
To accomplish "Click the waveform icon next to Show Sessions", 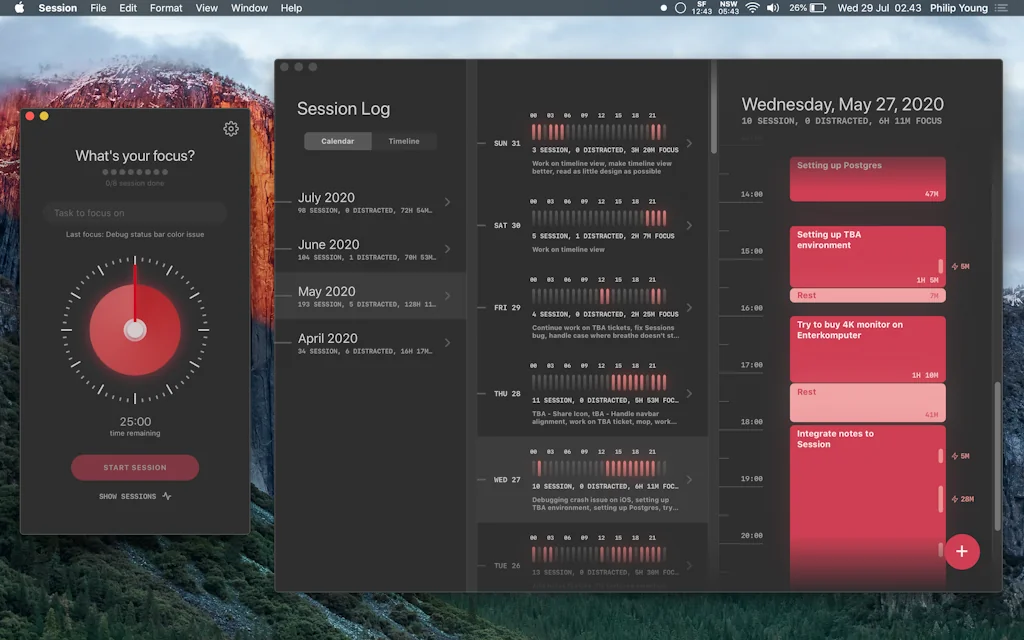I will (166, 496).
